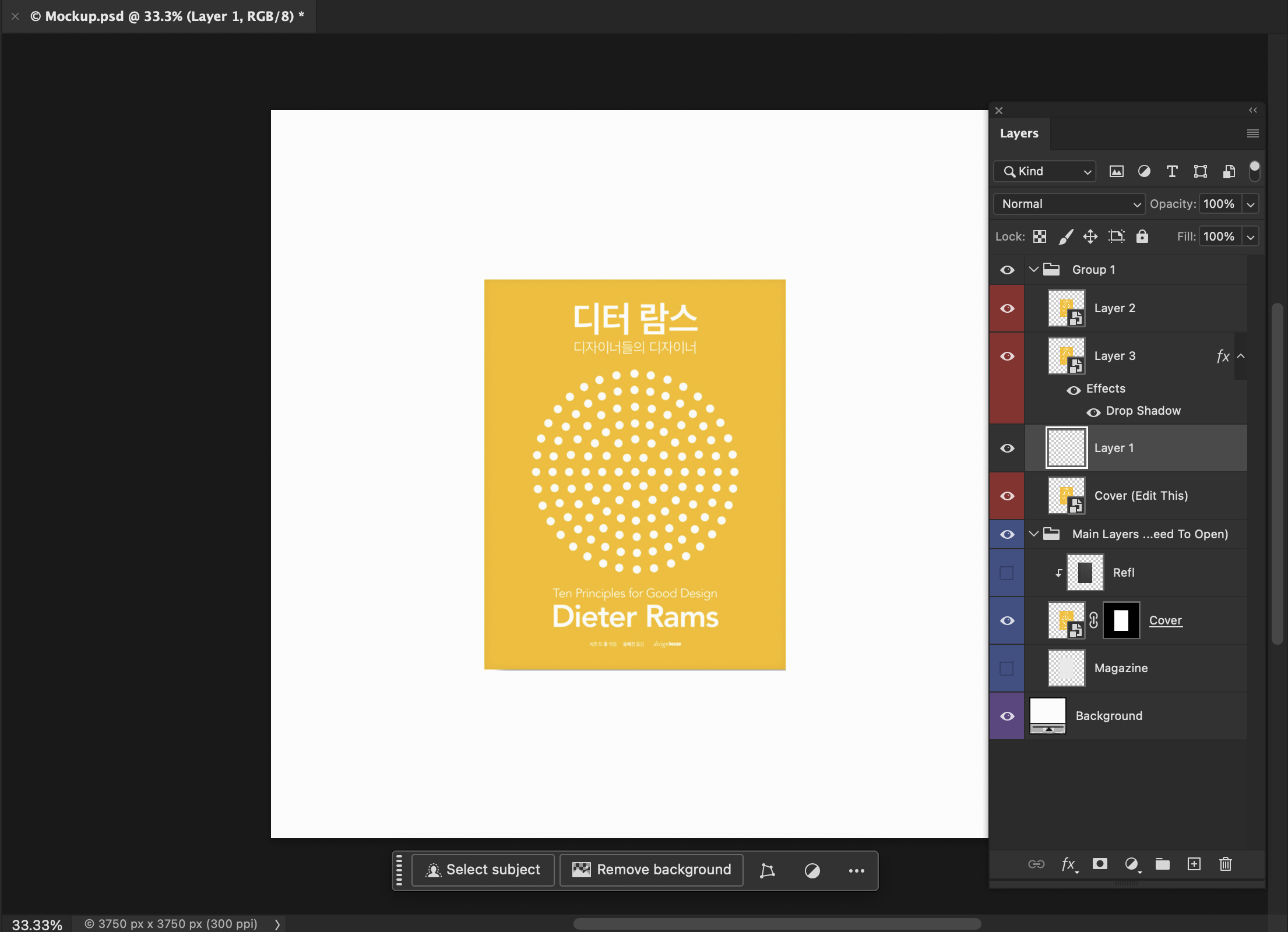Create new group folder icon
This screenshot has width=1288, height=932.
[1163, 864]
